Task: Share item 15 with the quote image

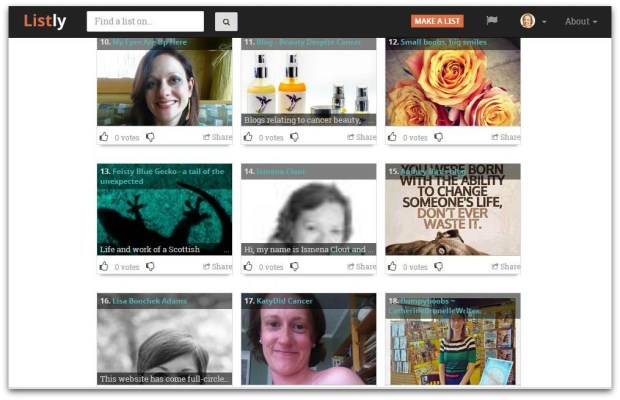Action: point(506,266)
